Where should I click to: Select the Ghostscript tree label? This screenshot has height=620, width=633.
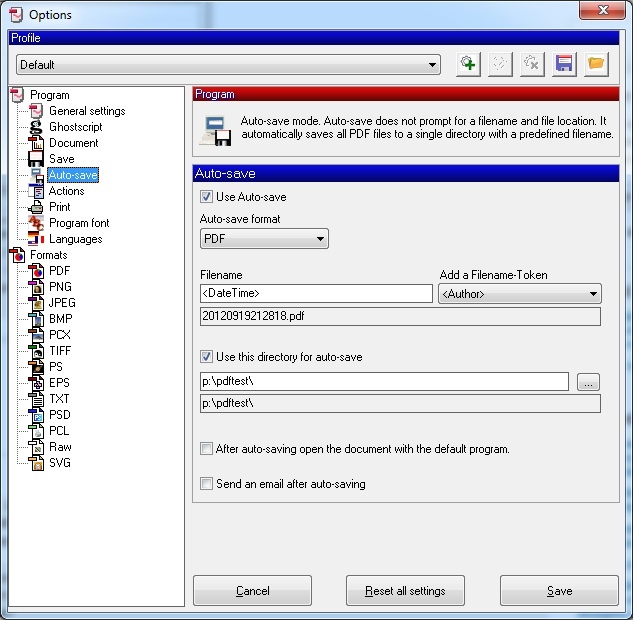click(x=75, y=127)
